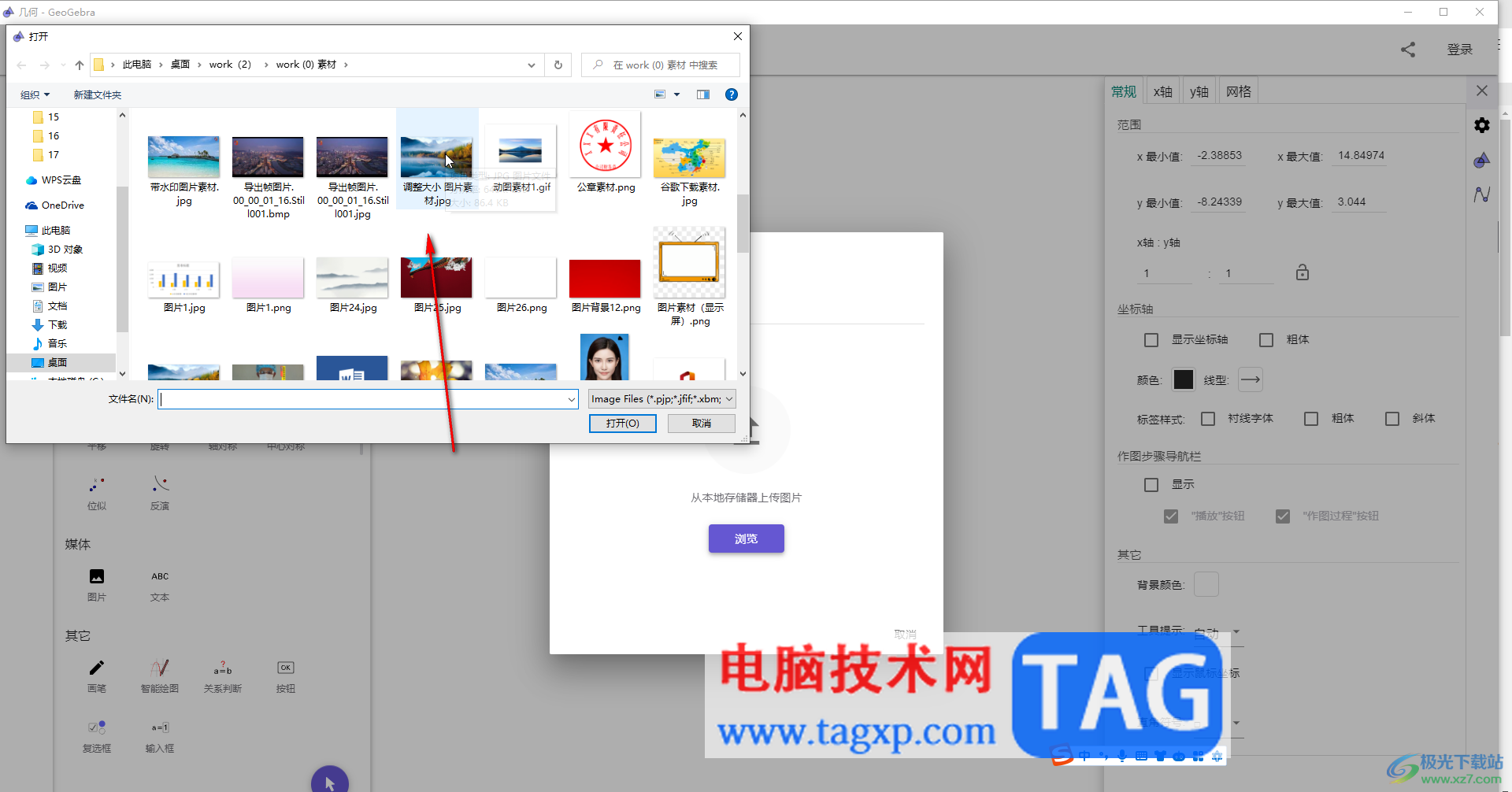The image size is (1512, 792).
Task: Click the share icon in GeoGebra header
Action: coord(1408,50)
